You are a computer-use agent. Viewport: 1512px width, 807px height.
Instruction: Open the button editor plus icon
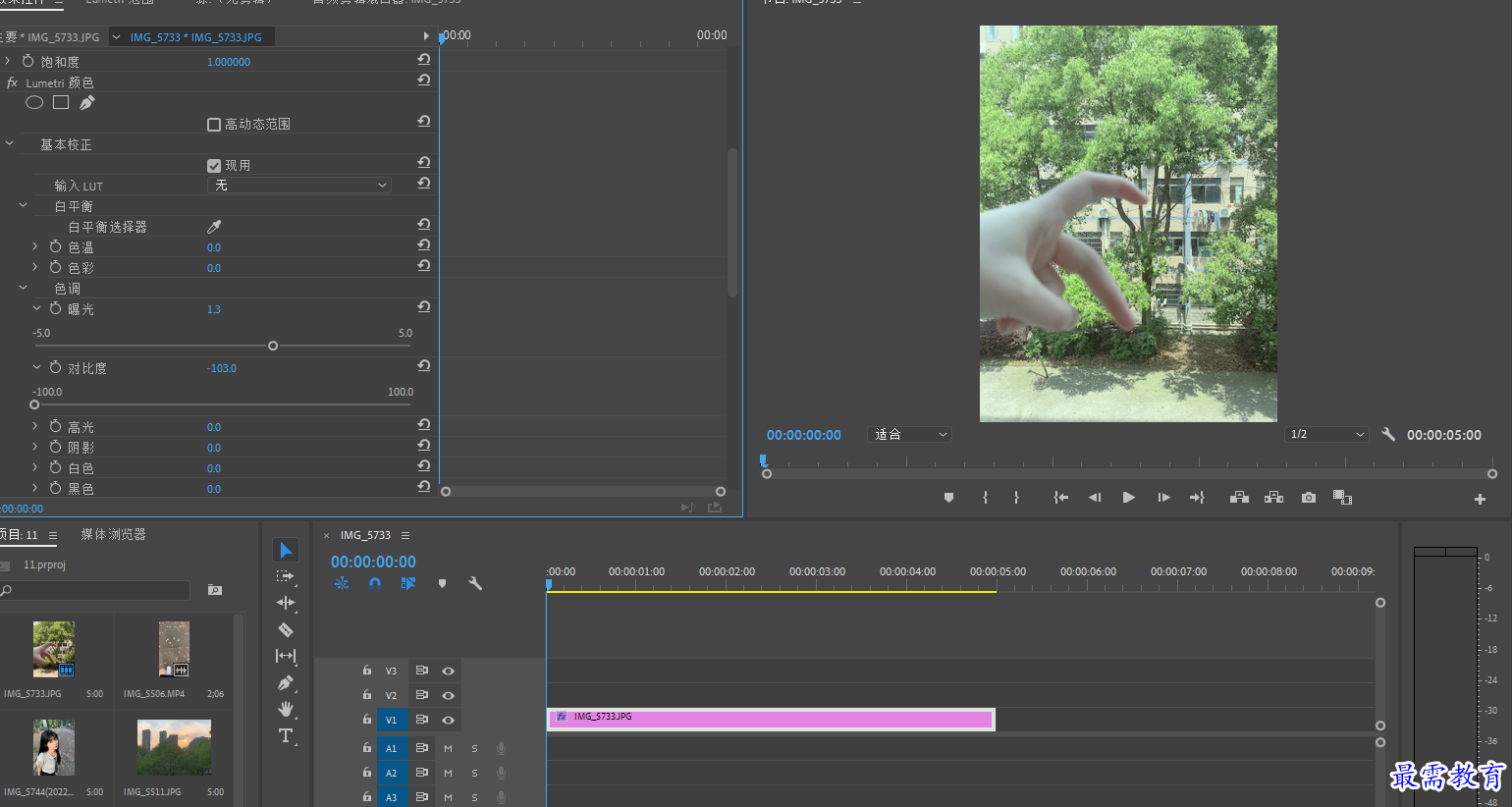pyautogui.click(x=1480, y=499)
